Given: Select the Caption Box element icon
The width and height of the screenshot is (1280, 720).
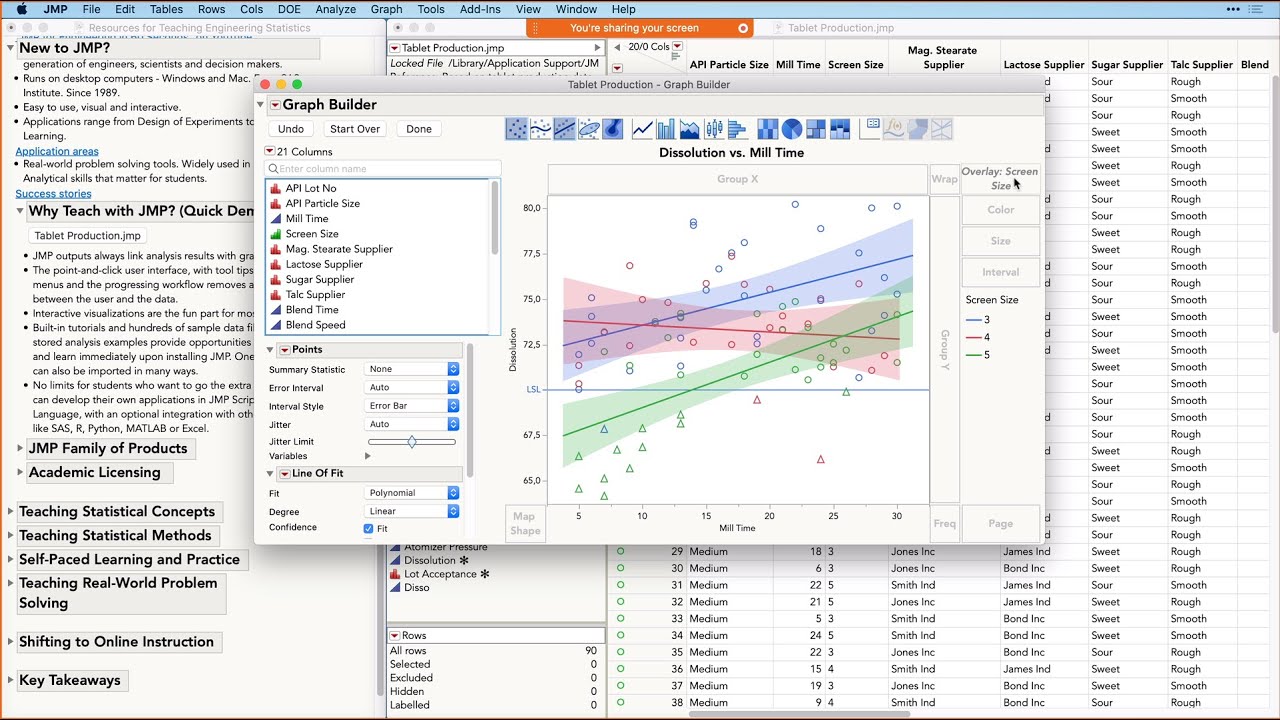Looking at the screenshot, I should [x=869, y=129].
